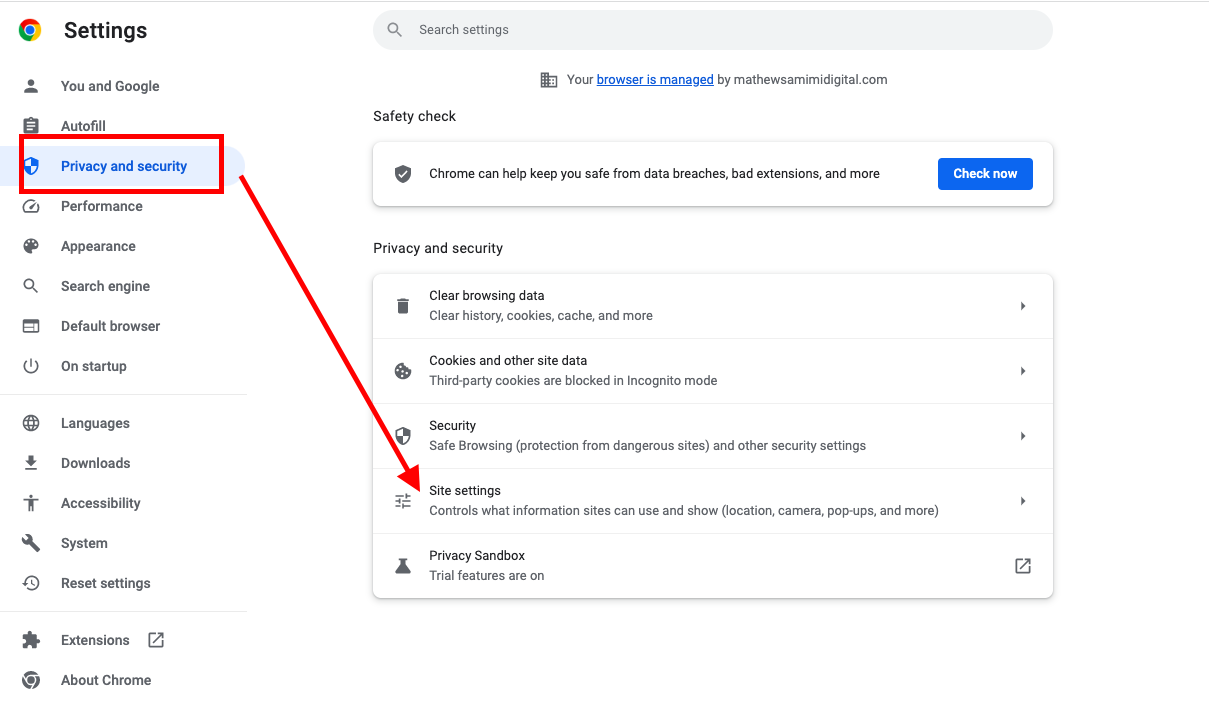
Task: Click the Search settings field
Action: (x=712, y=30)
